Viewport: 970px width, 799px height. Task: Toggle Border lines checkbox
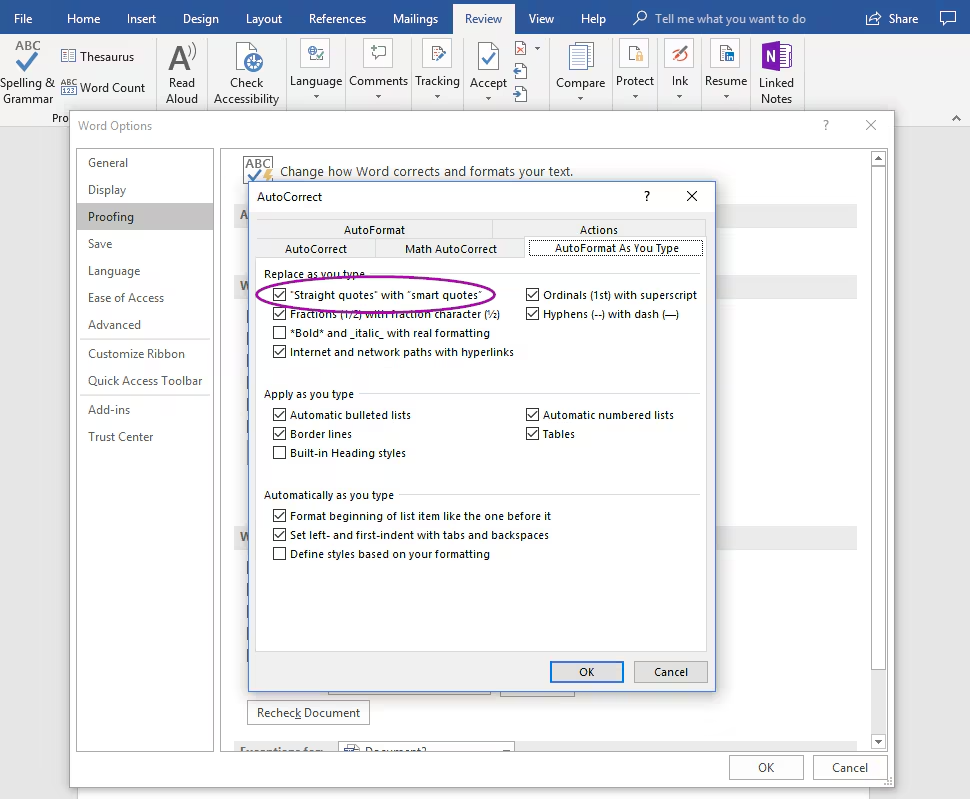280,434
